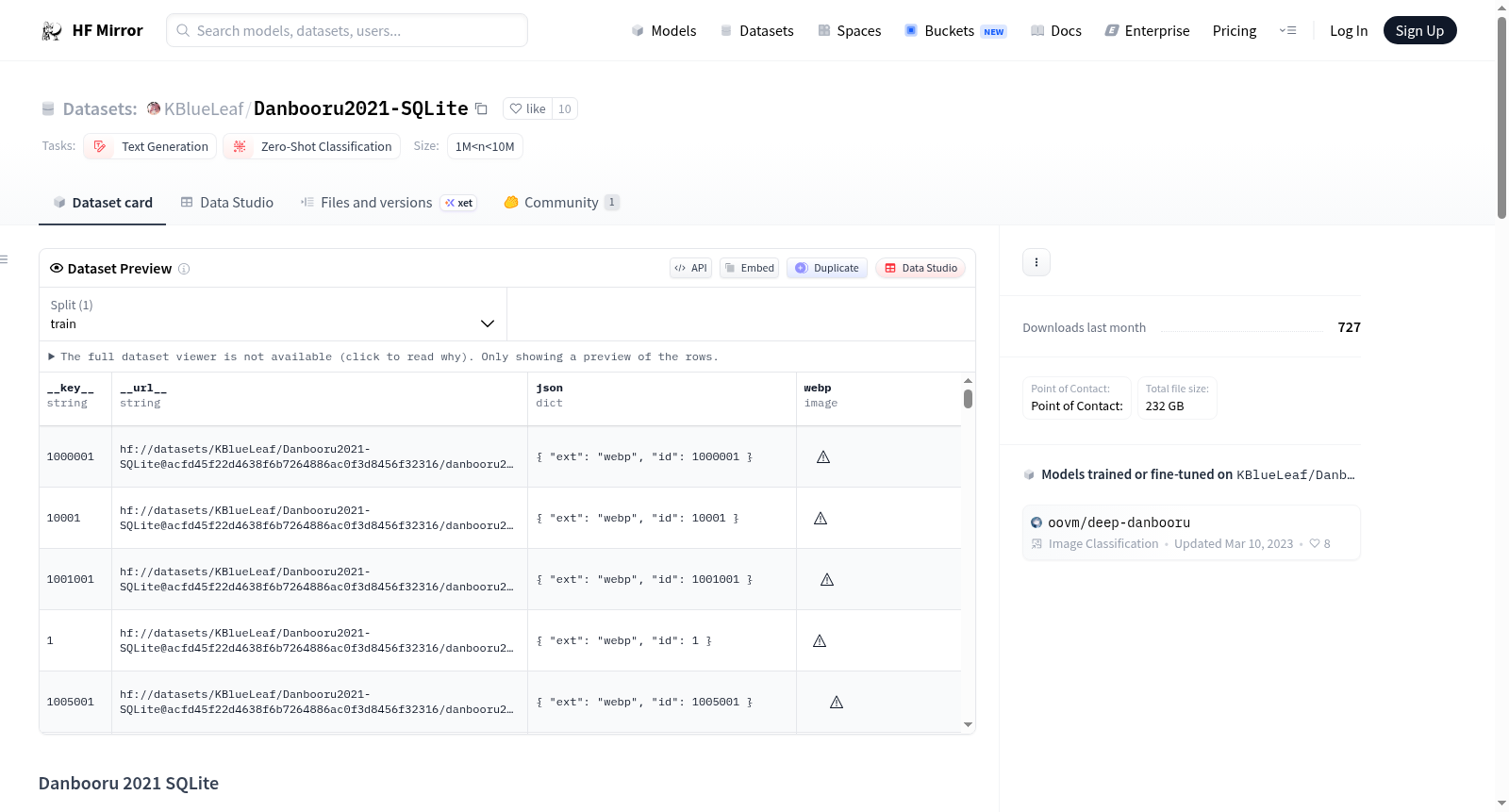1509x812 pixels.
Task: Click the Embed button
Action: coord(749,268)
